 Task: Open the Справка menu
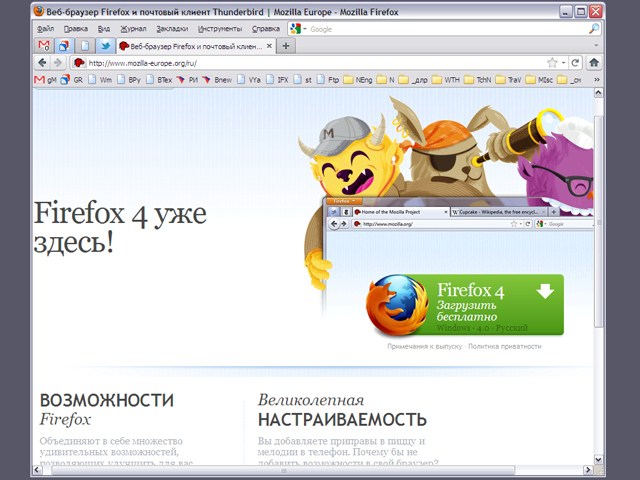266,29
